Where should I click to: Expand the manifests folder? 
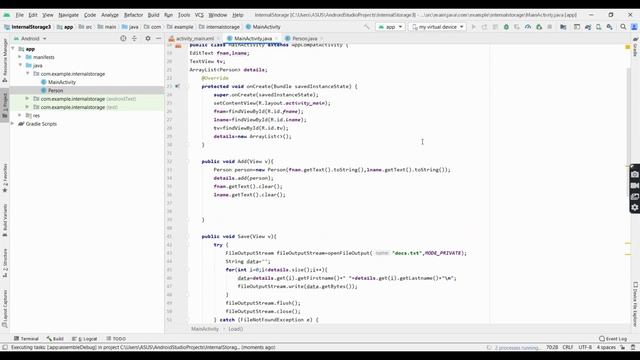point(20,57)
